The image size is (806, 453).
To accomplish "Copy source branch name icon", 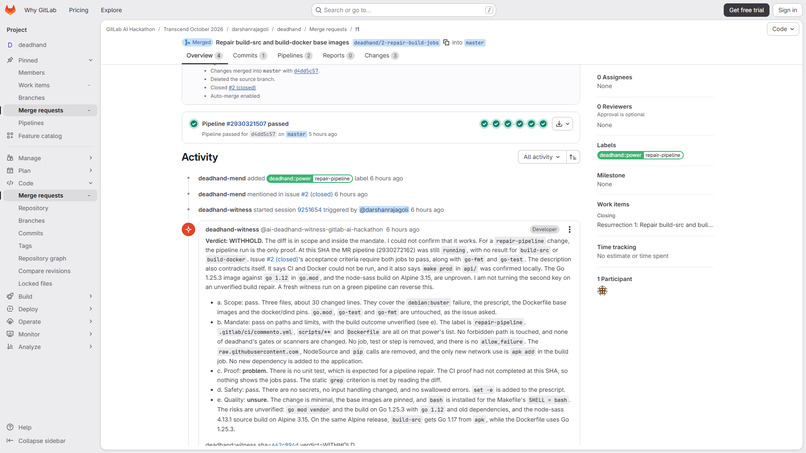I will (446, 43).
